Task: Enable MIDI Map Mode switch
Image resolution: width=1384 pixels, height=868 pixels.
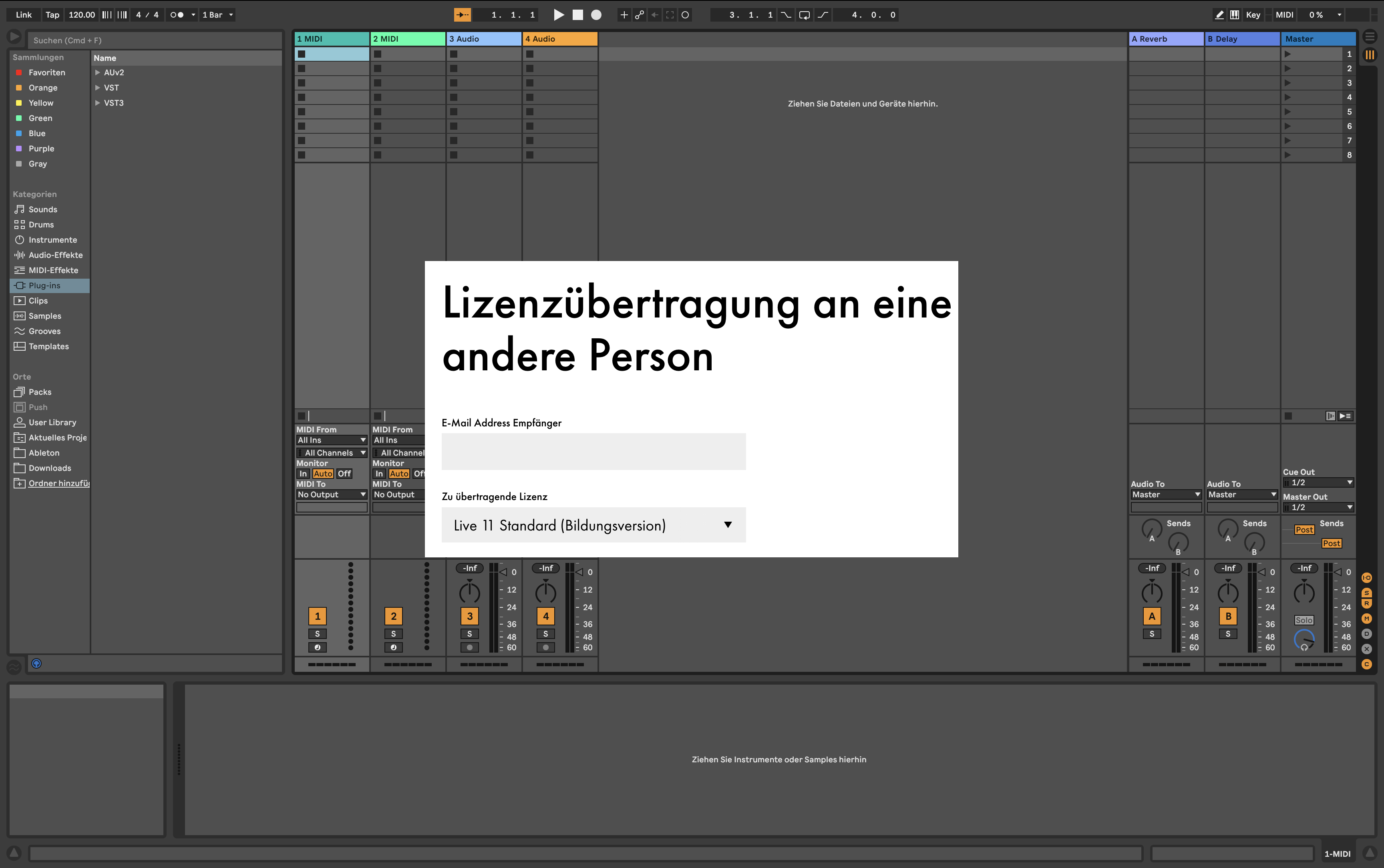Action: 1285,15
